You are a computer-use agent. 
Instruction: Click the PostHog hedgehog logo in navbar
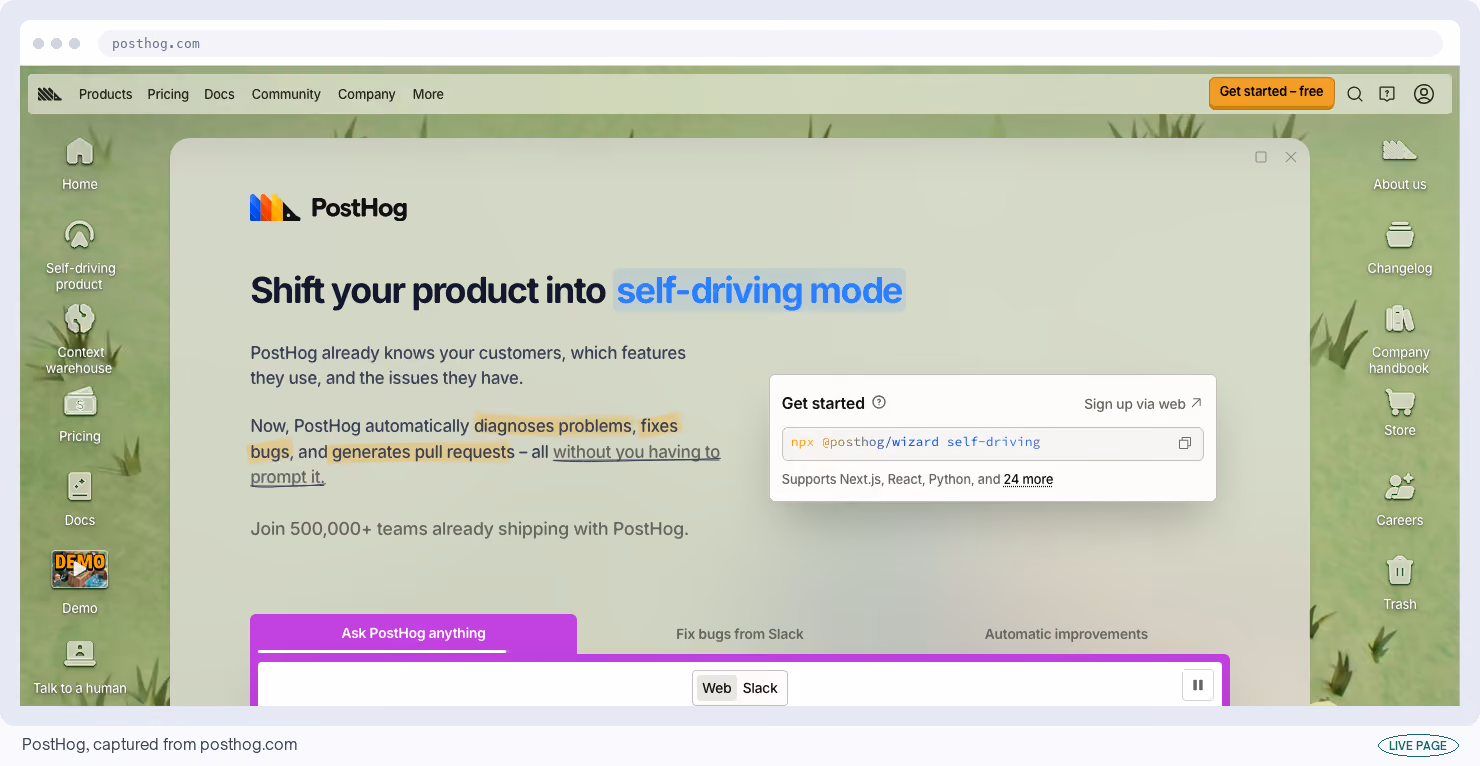[x=50, y=94]
